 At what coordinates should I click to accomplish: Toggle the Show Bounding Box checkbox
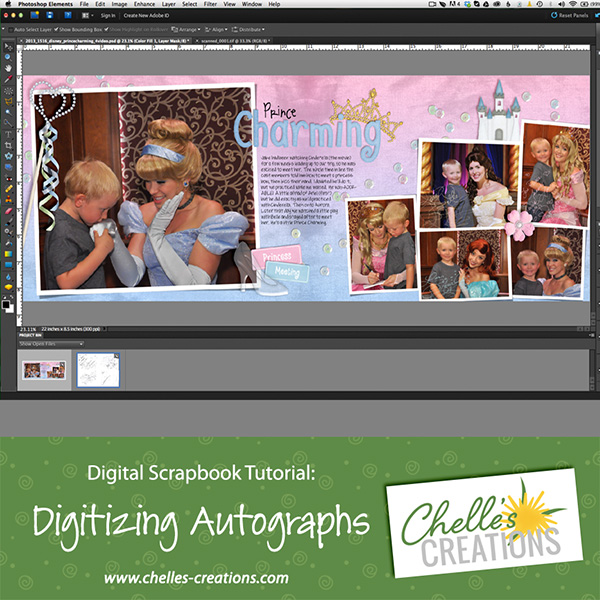pyautogui.click(x=56, y=29)
